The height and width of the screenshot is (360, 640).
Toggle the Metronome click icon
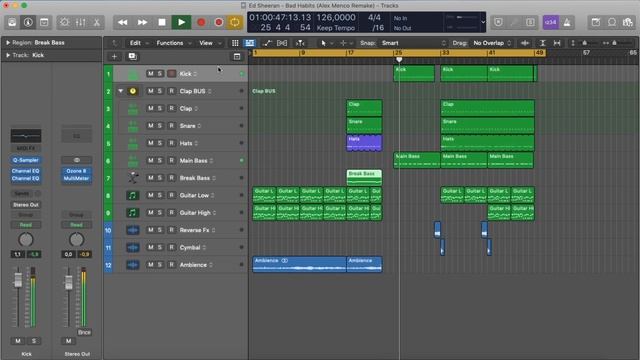[x=567, y=22]
